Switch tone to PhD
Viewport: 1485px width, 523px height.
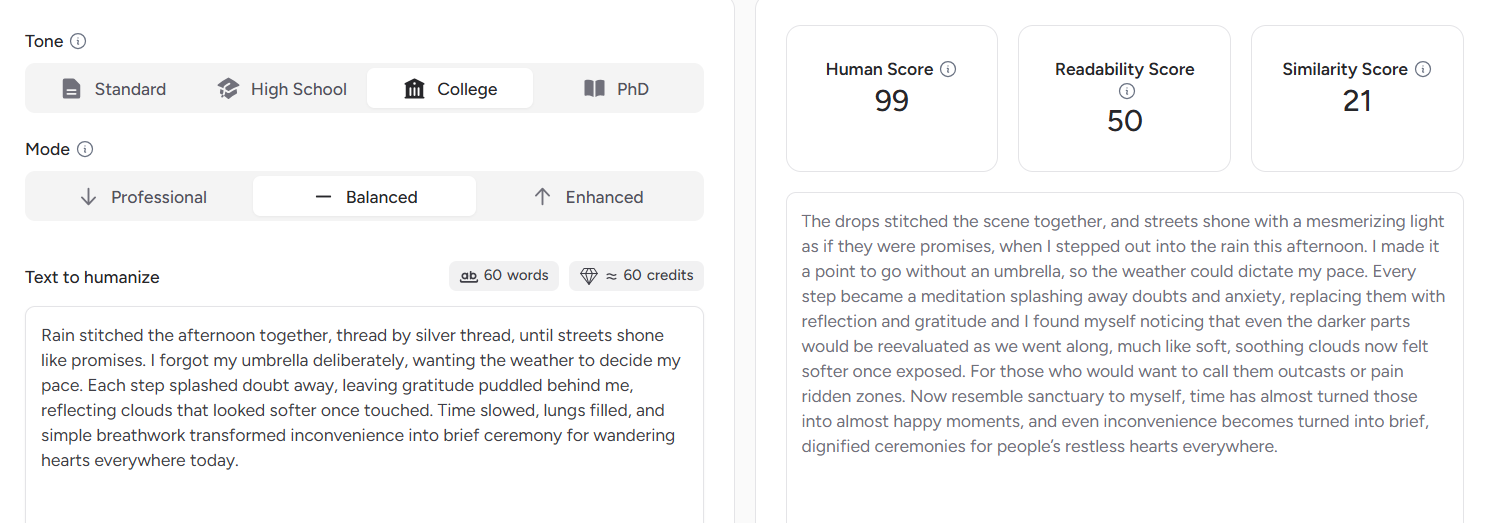coord(617,89)
